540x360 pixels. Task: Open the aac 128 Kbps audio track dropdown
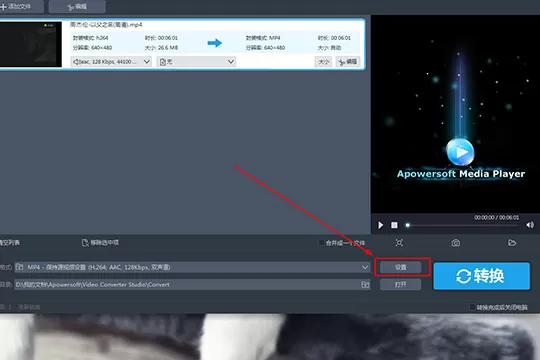click(x=111, y=62)
